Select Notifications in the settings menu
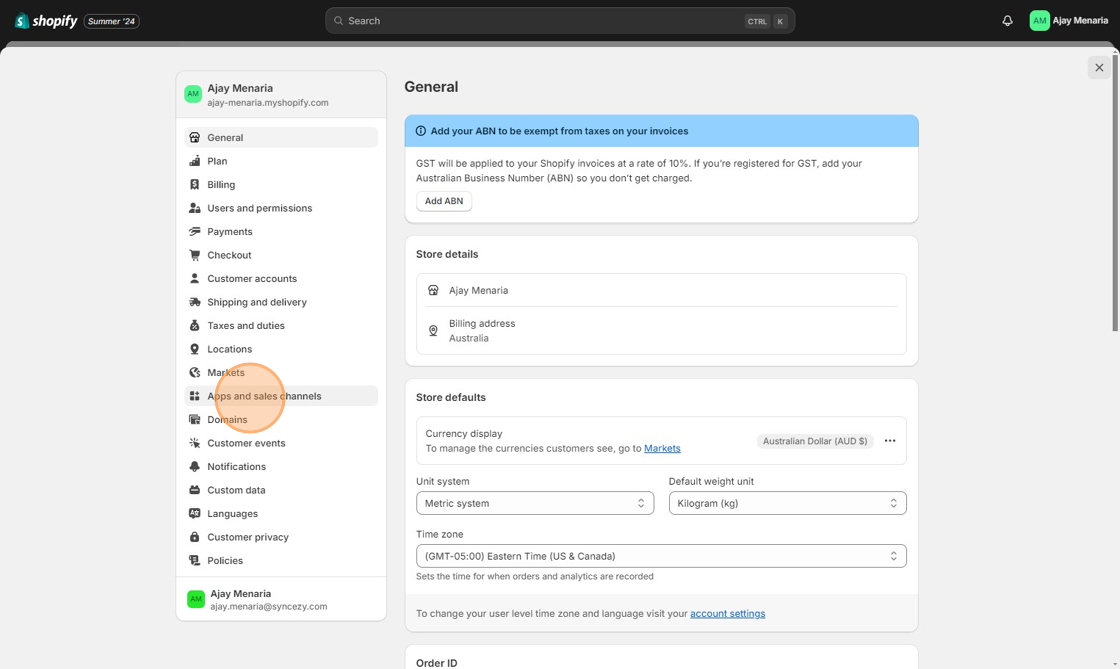The height and width of the screenshot is (669, 1120). (236, 467)
